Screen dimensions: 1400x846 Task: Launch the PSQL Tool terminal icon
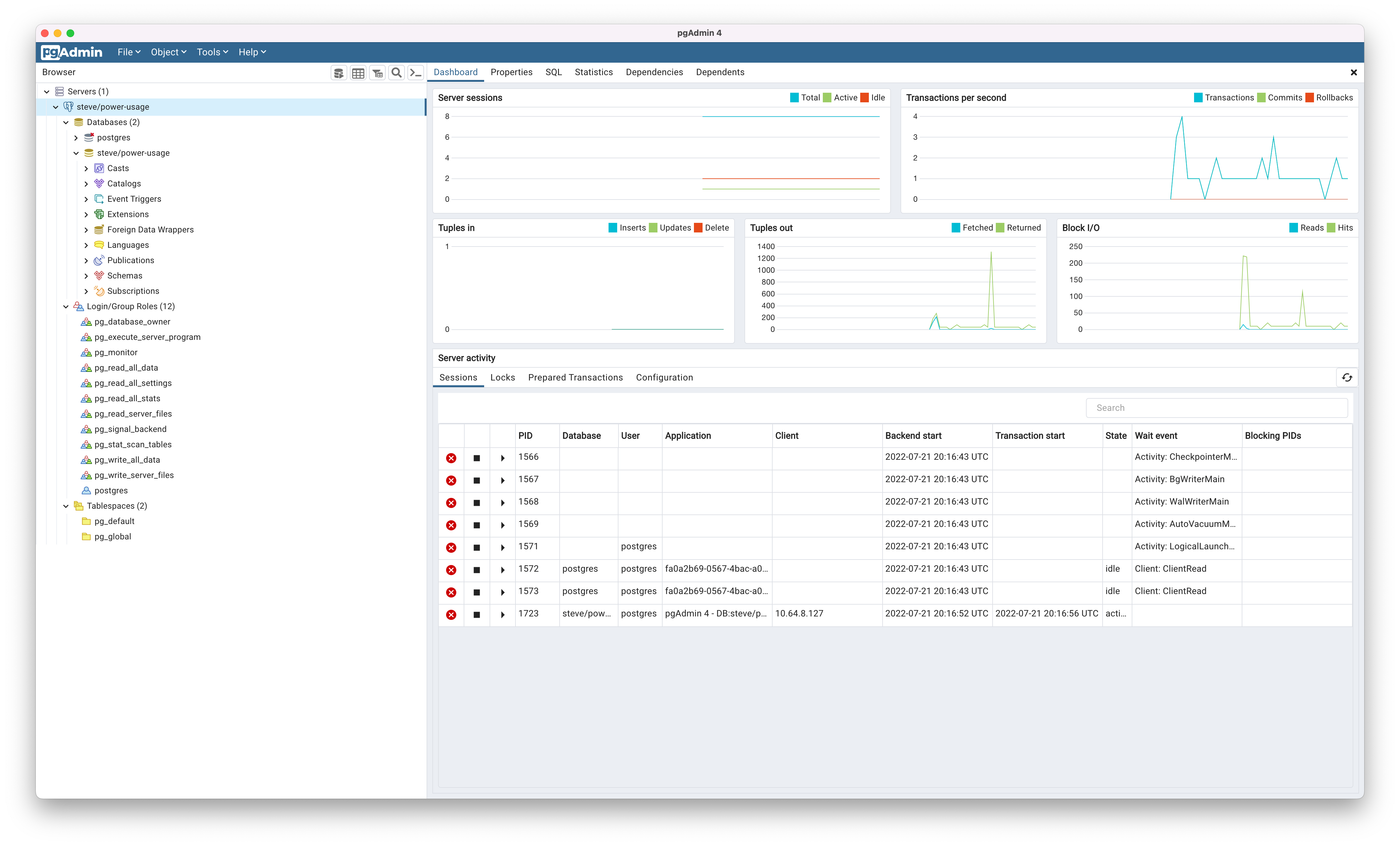pos(416,73)
